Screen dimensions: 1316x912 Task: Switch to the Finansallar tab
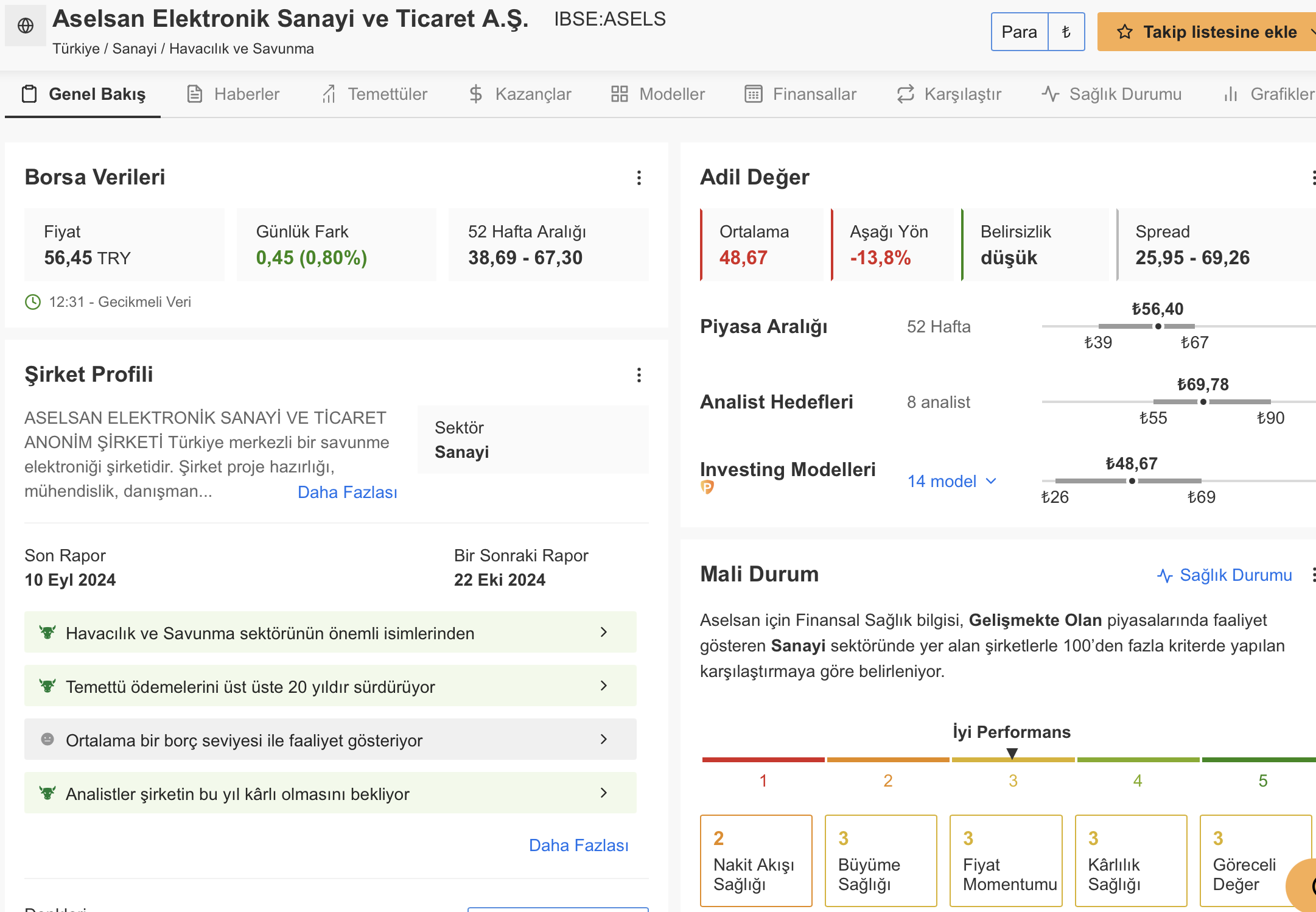(x=800, y=94)
